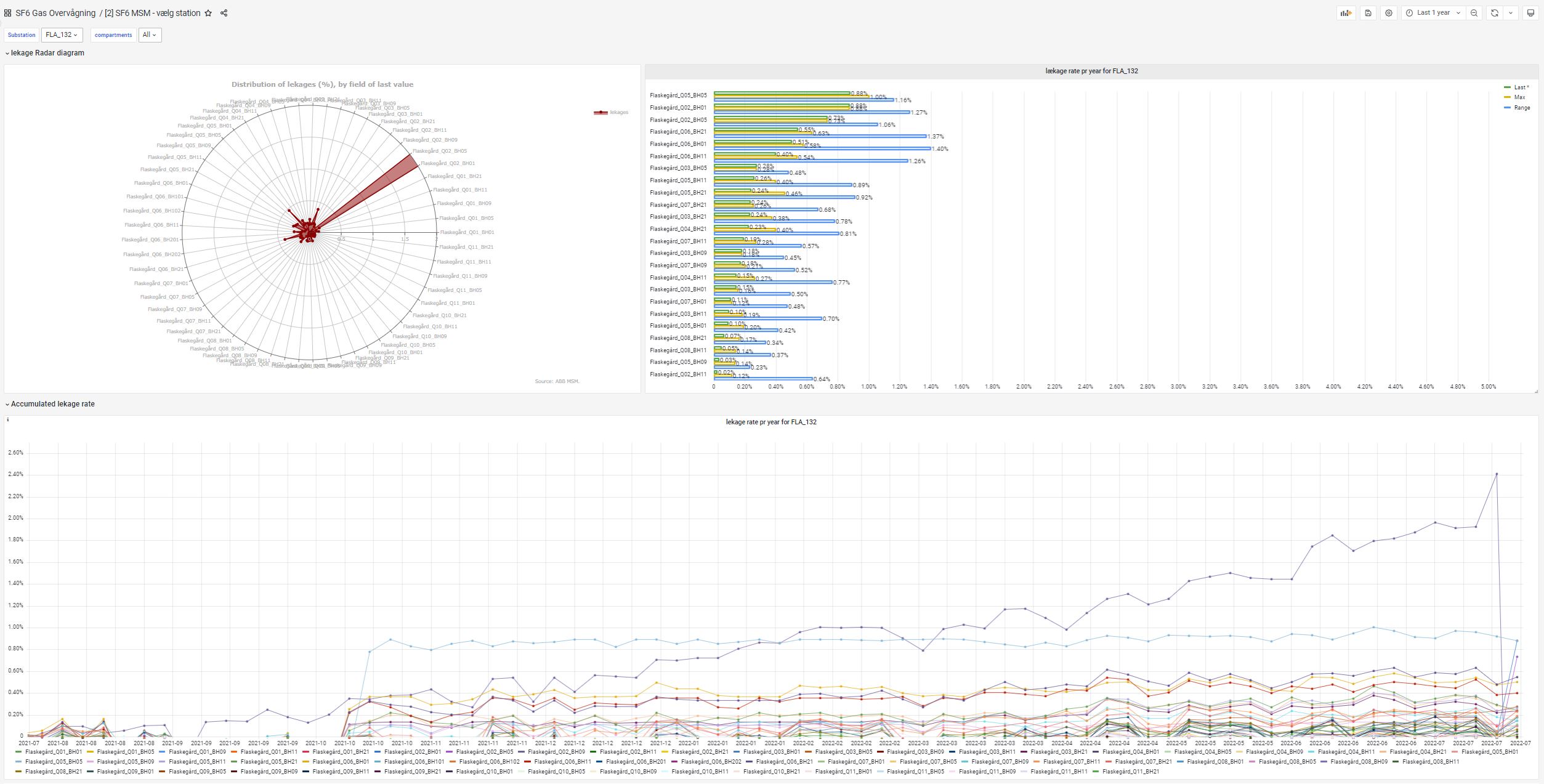Toggle the Range legend series

[1521, 108]
